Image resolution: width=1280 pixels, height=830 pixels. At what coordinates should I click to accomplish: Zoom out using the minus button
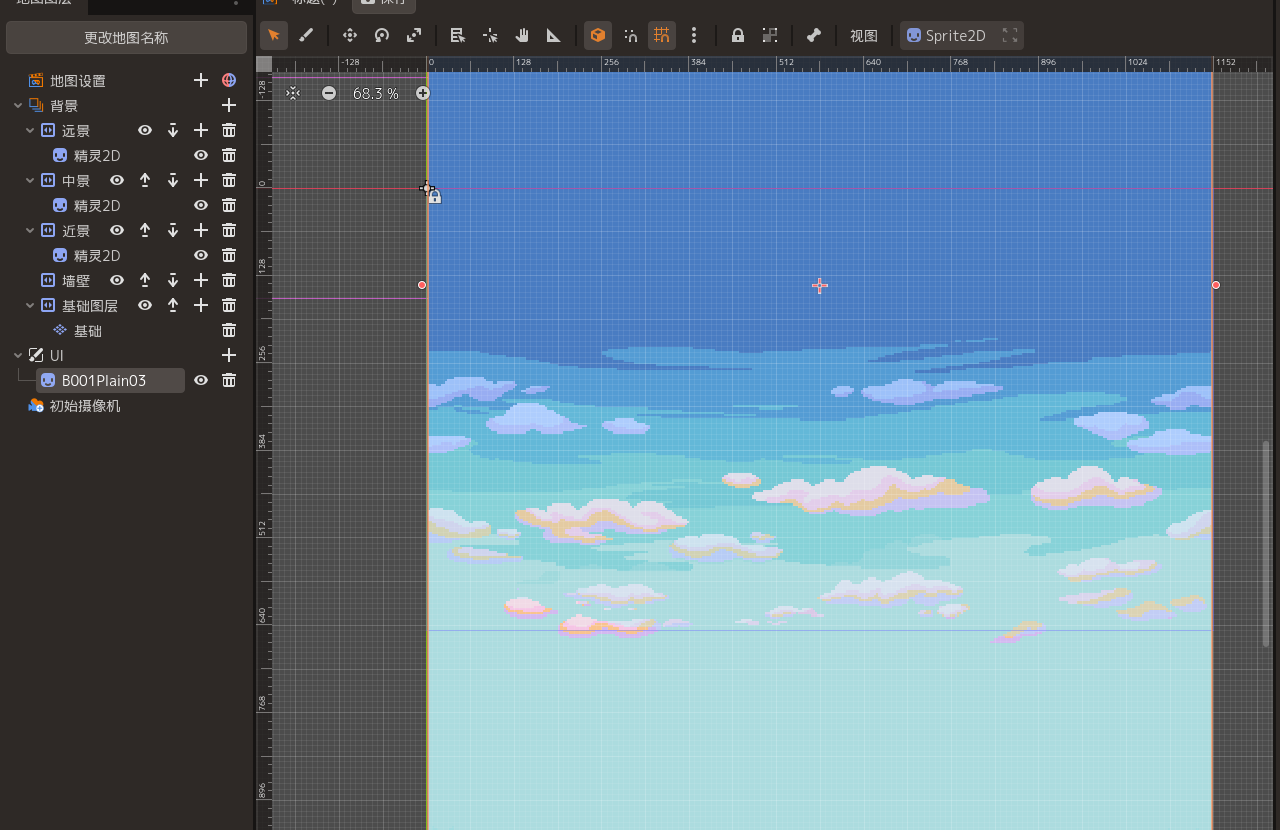pos(329,93)
